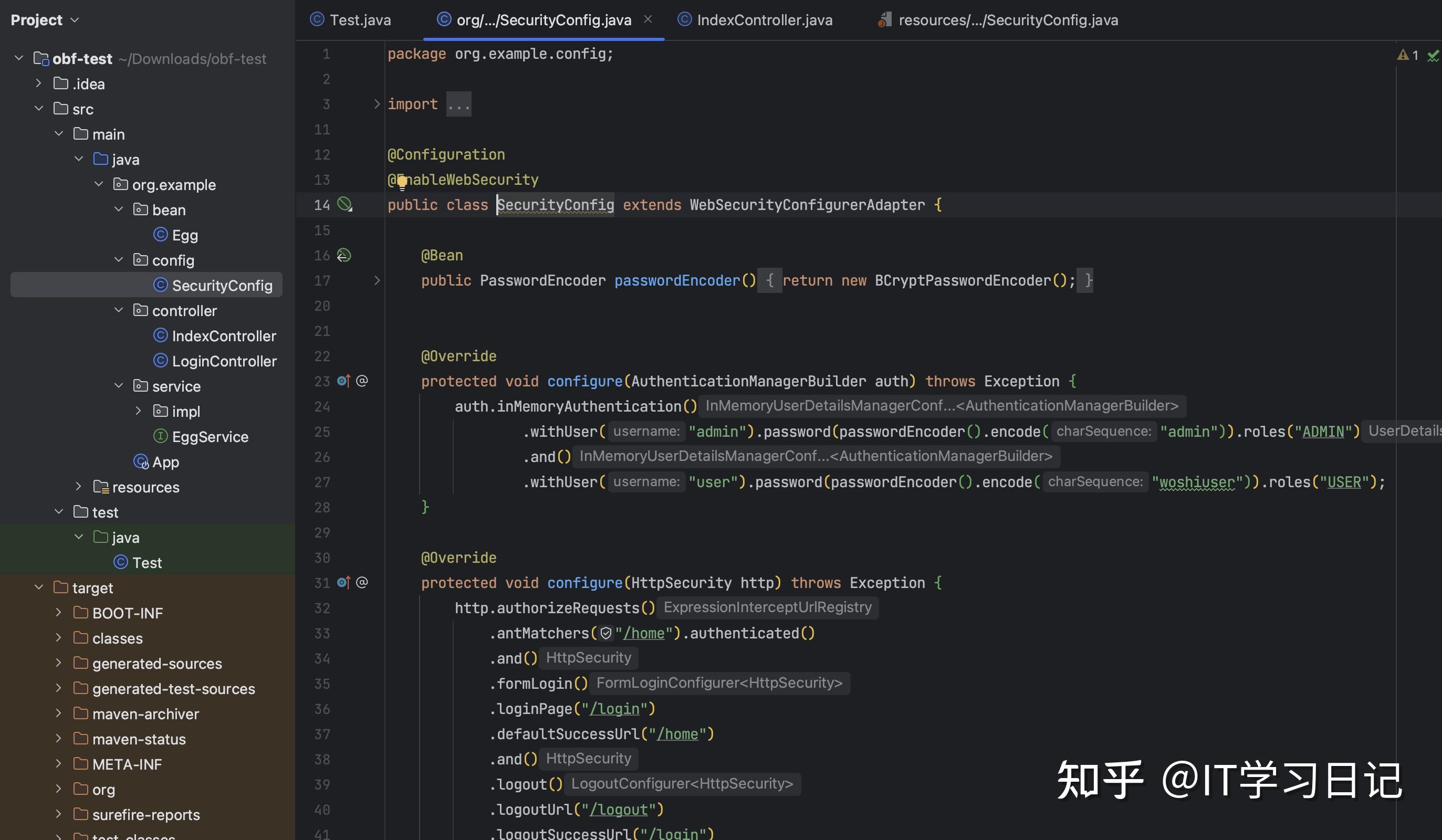
Task: Click the green checkmark inspection icon
Action: (x=1434, y=56)
